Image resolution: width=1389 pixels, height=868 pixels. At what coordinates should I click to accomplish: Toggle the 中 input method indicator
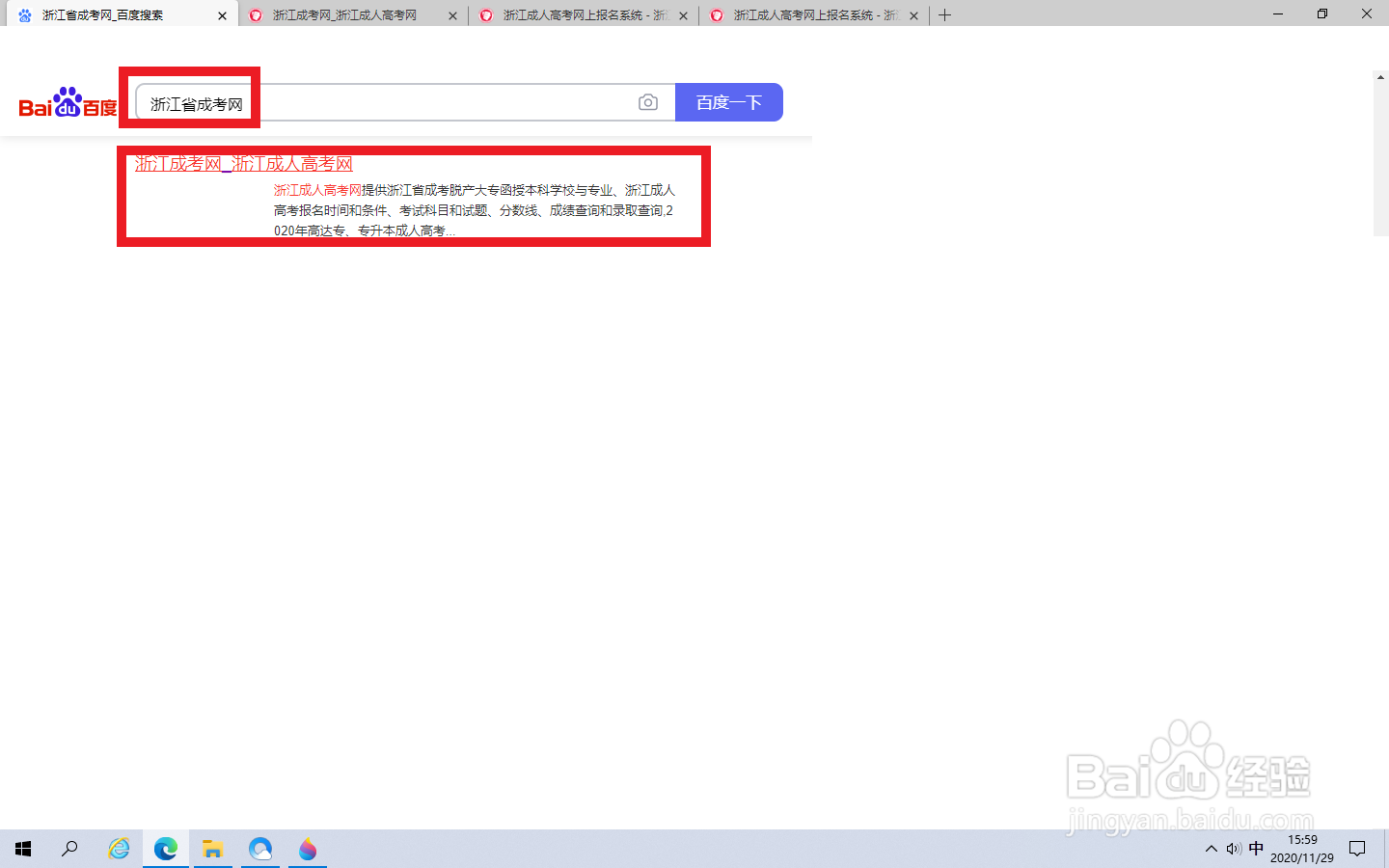(x=1256, y=849)
